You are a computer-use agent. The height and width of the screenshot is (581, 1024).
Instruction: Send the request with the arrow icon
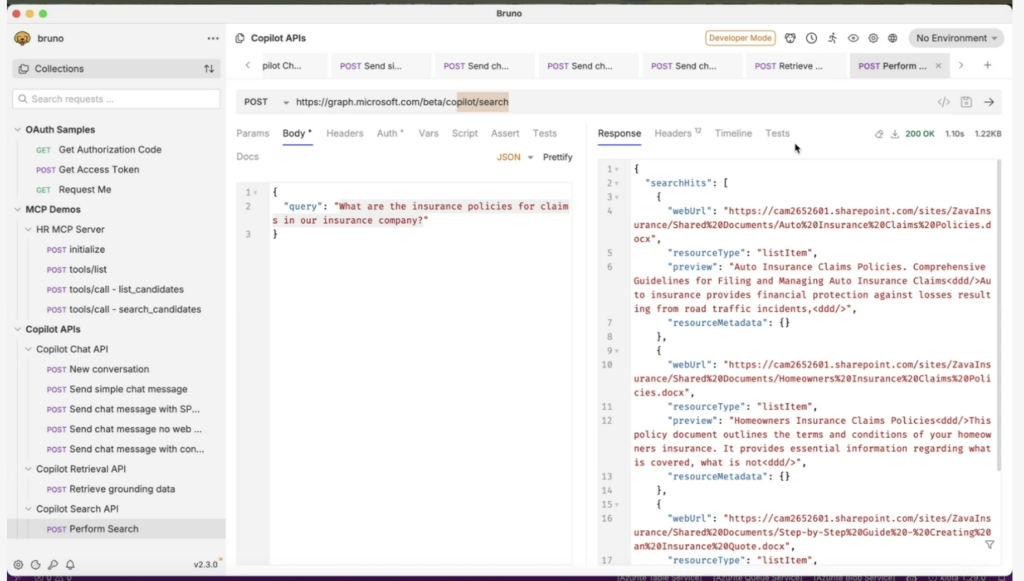pyautogui.click(x=989, y=102)
